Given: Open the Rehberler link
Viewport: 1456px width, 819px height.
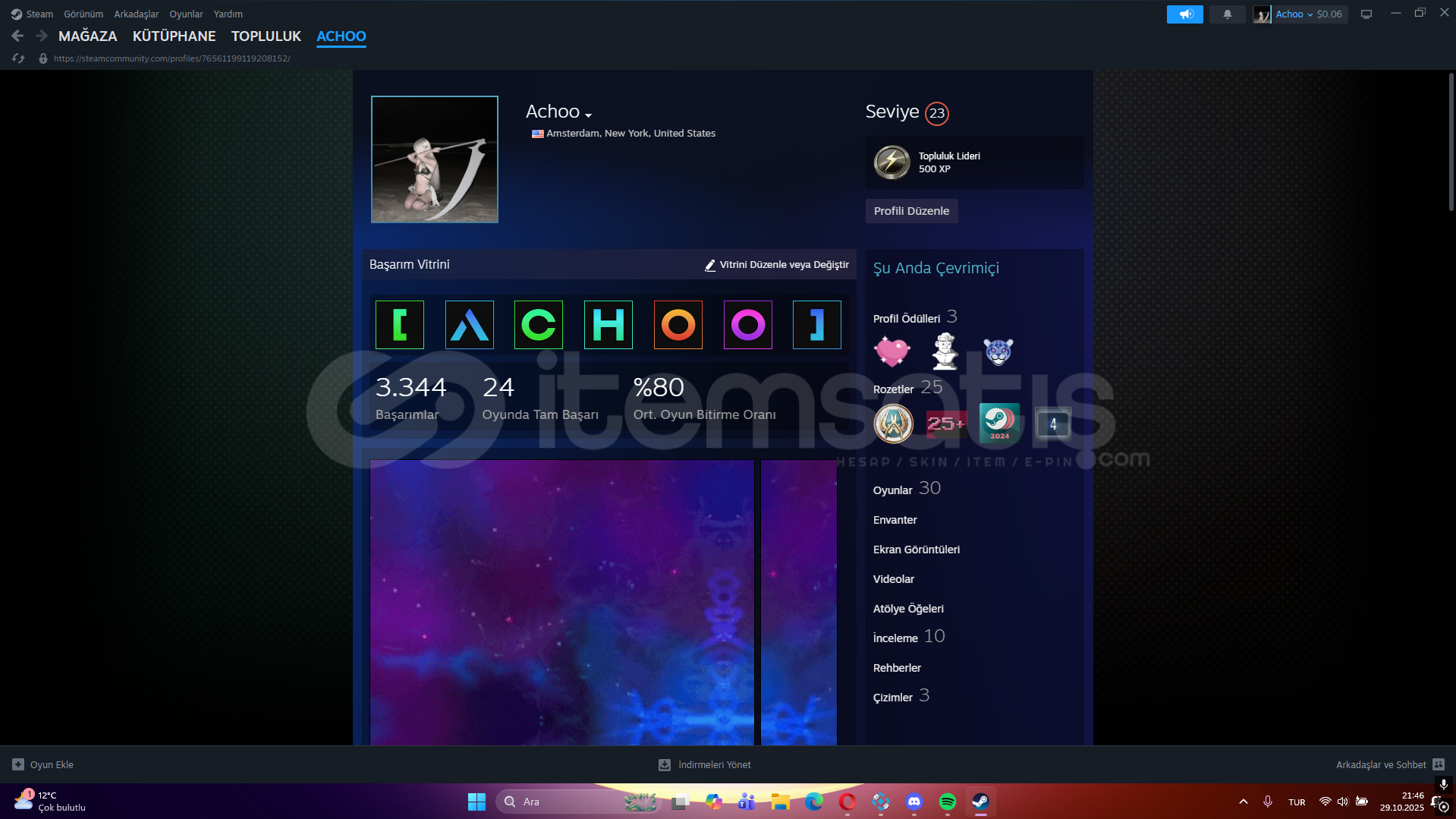Looking at the screenshot, I should point(897,668).
